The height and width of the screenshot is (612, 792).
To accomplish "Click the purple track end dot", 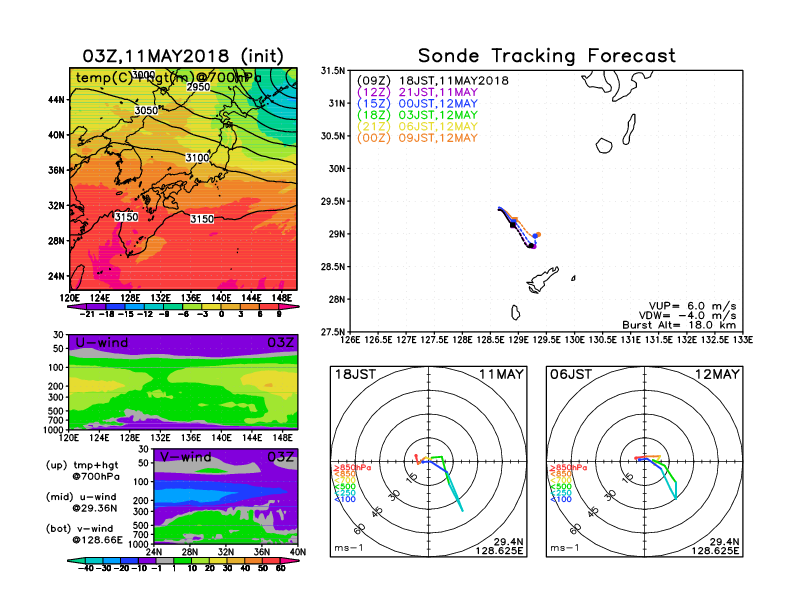I will point(534,246).
